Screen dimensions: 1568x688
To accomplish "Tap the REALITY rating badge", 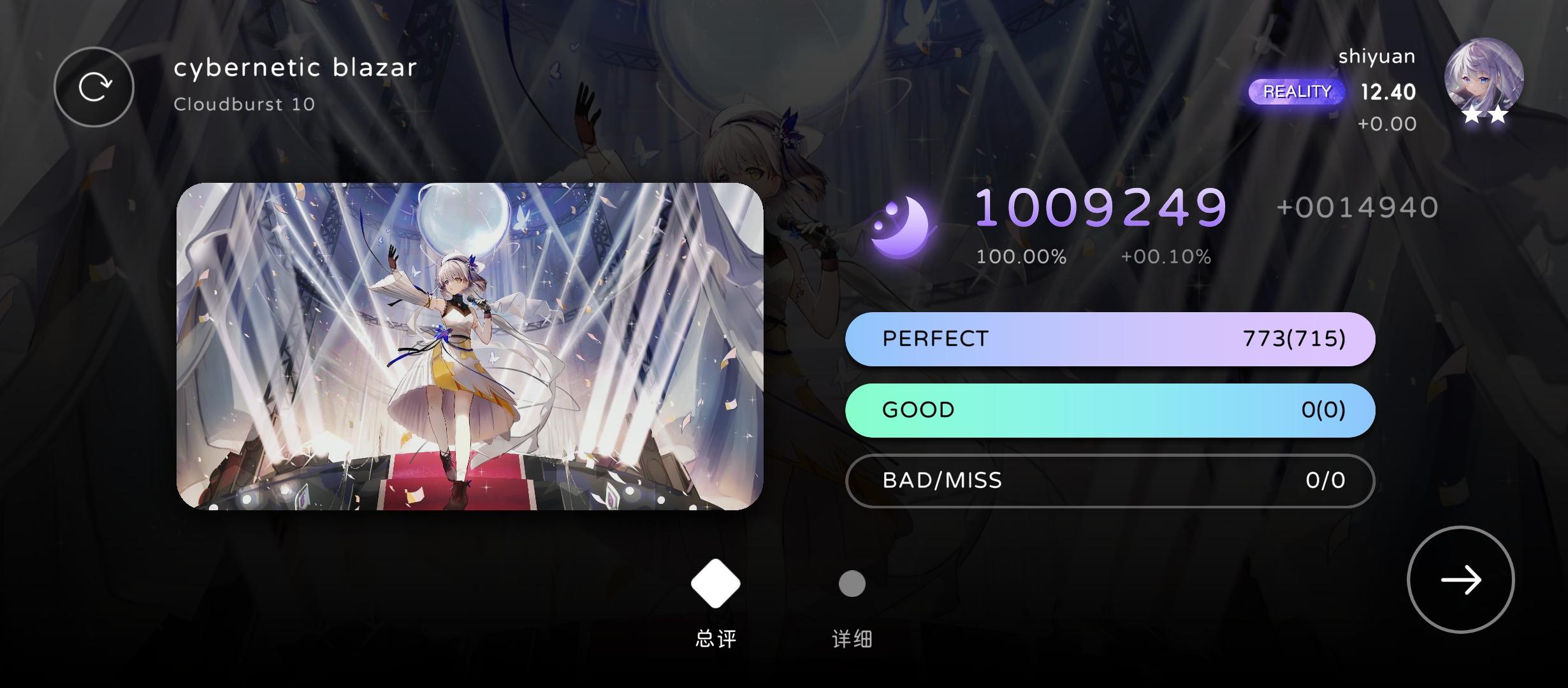I will 1296,92.
